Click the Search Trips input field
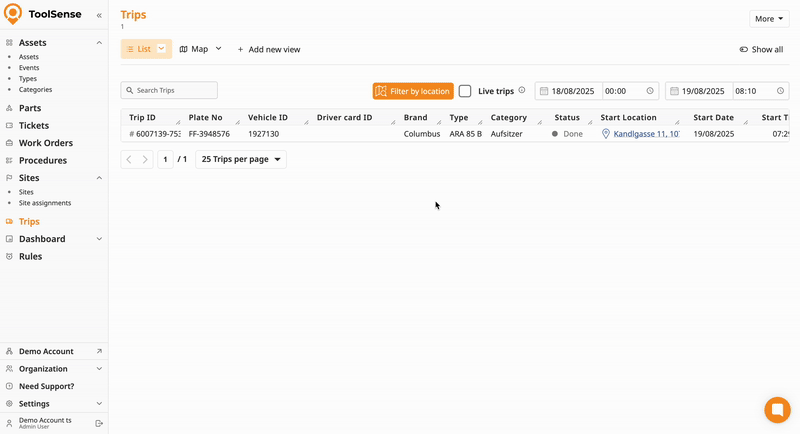This screenshot has width=800, height=434. [169, 90]
